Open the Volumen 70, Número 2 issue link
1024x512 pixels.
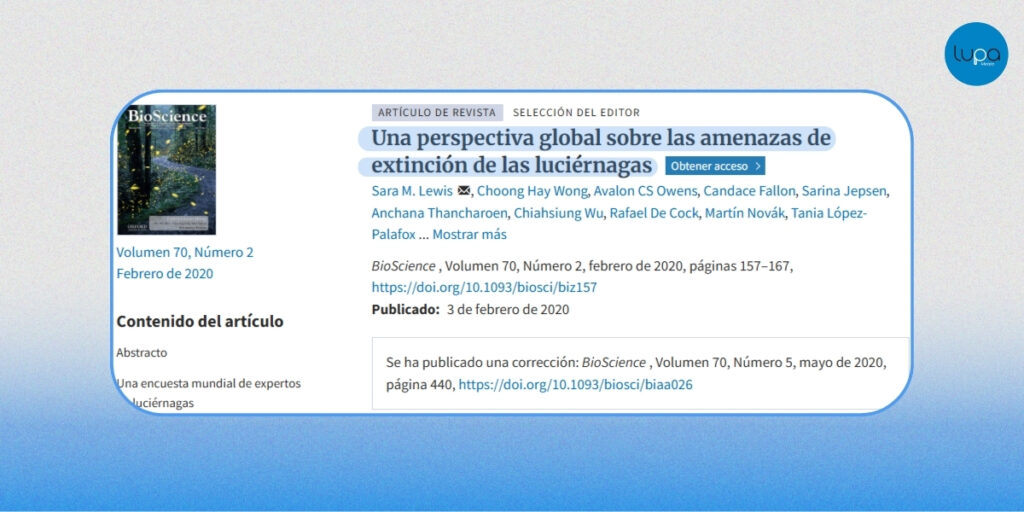(185, 252)
